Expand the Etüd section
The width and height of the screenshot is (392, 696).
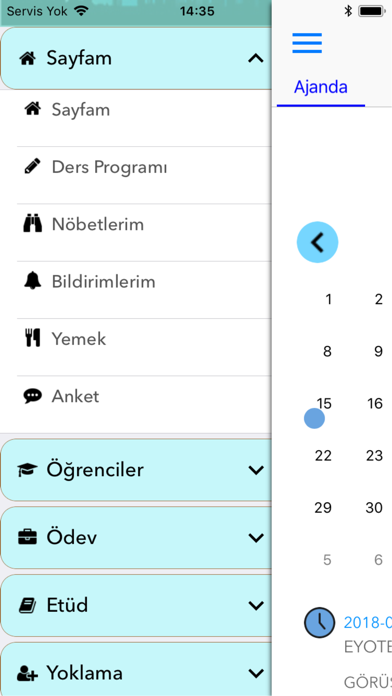tap(136, 605)
